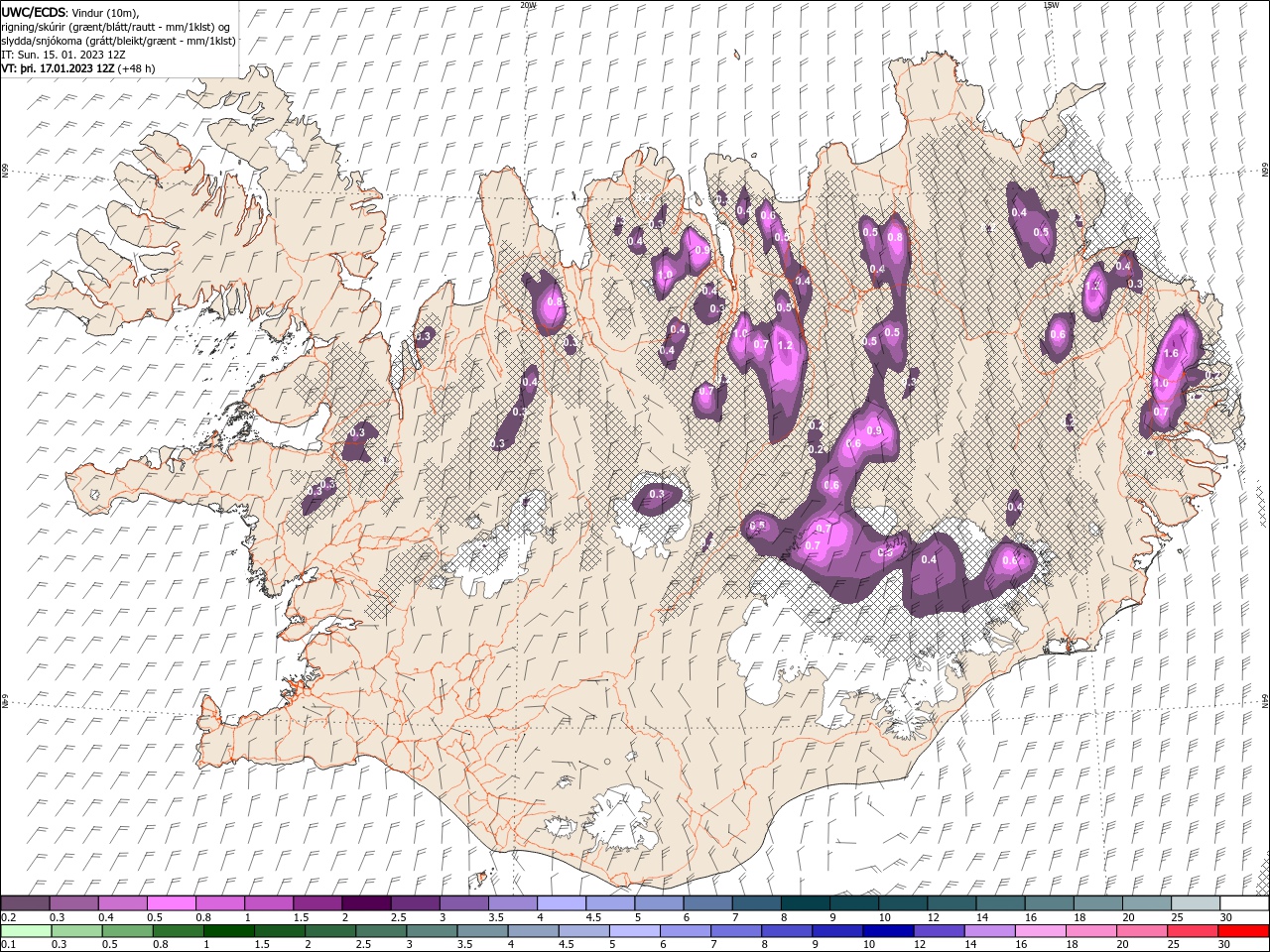Click the 'IT: Sun. 15. 01. 2023 12Z' line
The width and height of the screenshot is (1270, 952).
pyautogui.click(x=63, y=55)
